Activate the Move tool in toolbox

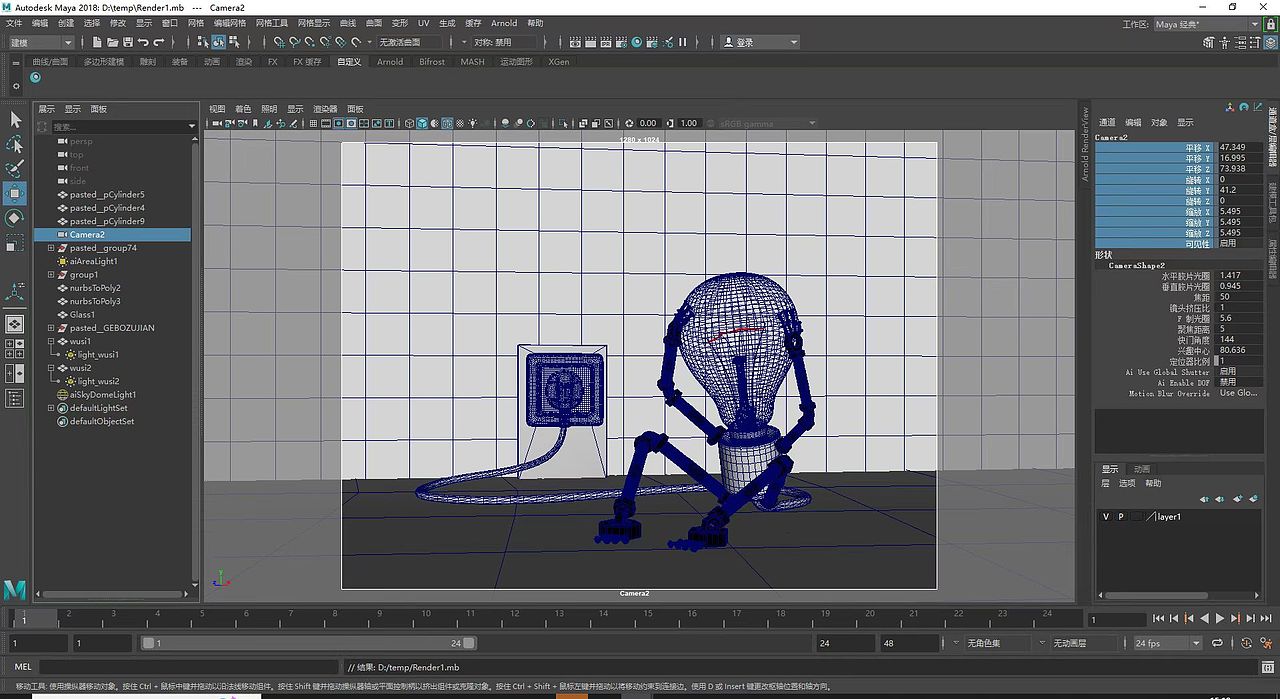pyautogui.click(x=15, y=193)
